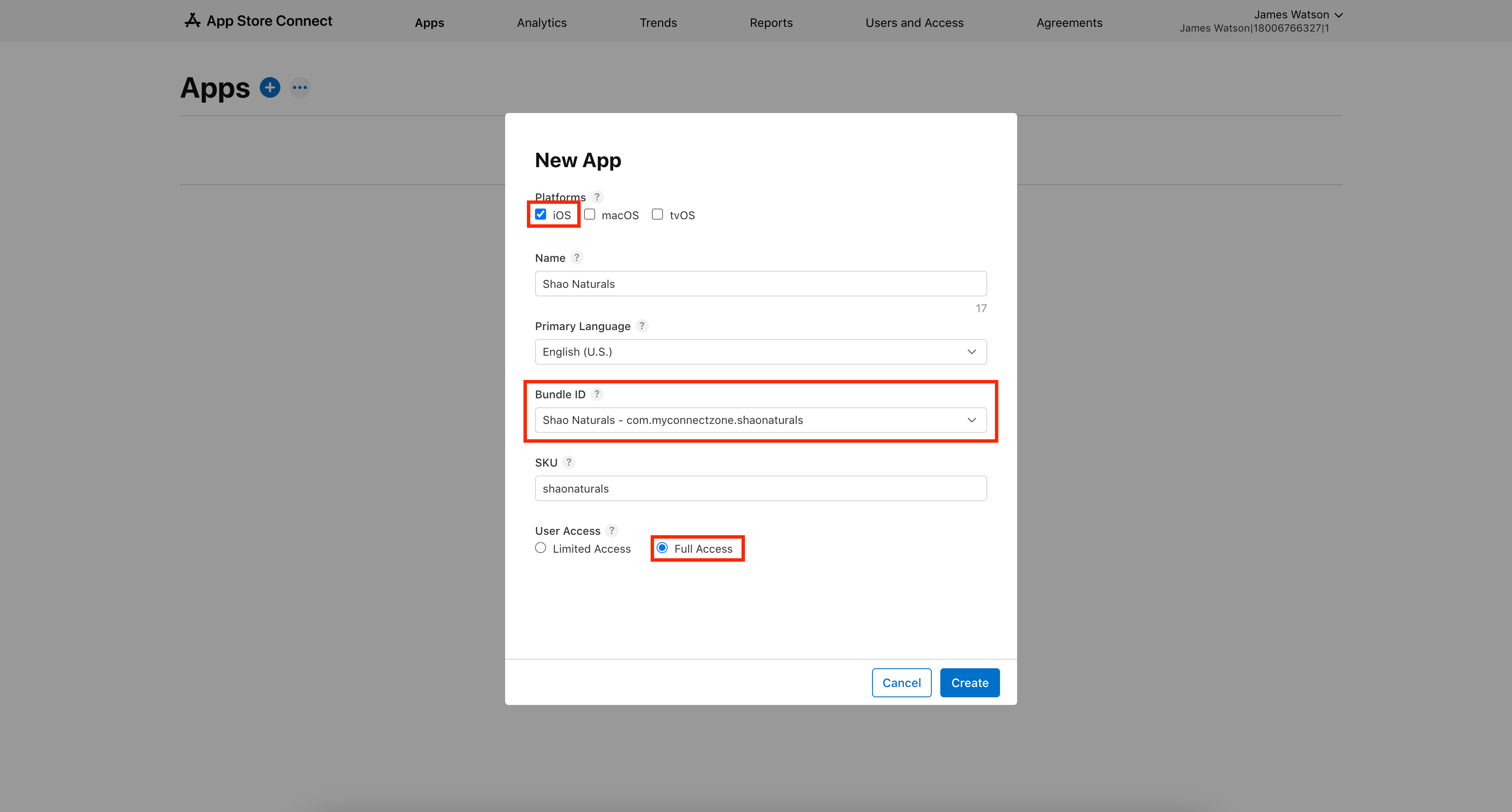The width and height of the screenshot is (1512, 812).
Task: Click the Create button
Action: [x=970, y=683]
